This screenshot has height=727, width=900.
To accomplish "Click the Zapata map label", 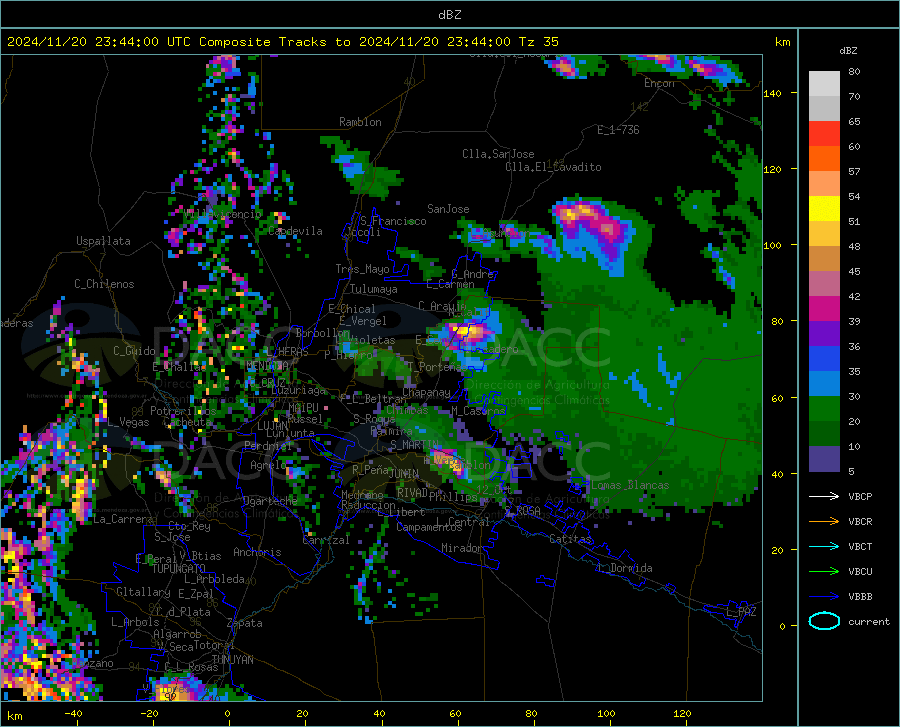I will (x=245, y=623).
